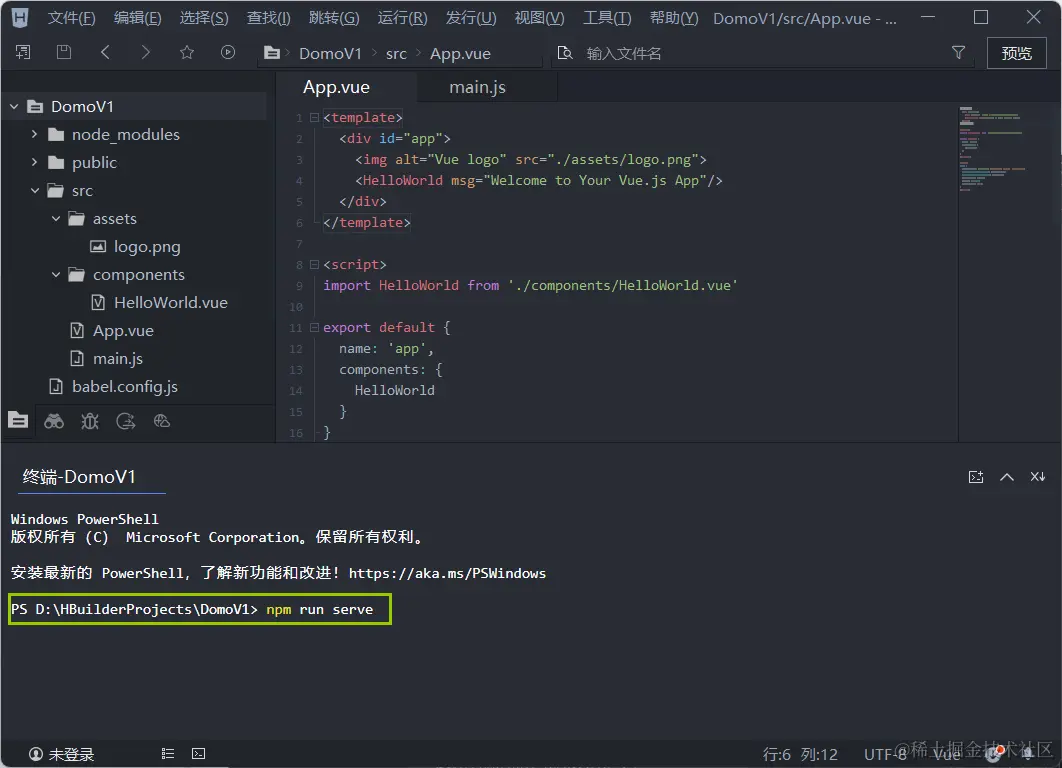This screenshot has height=768, width=1062.
Task: Open the 帮助(Y) menu
Action: point(674,18)
